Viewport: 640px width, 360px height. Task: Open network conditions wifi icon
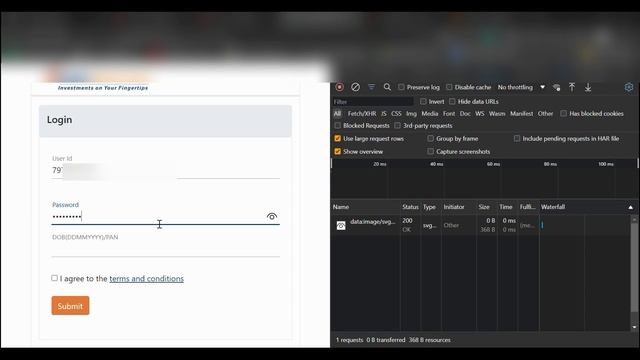pos(556,87)
